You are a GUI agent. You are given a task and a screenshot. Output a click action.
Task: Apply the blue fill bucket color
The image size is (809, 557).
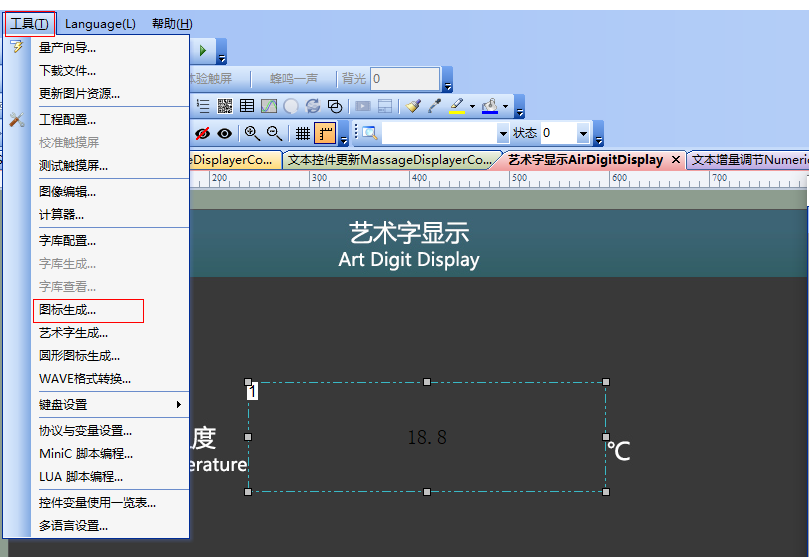coord(490,106)
